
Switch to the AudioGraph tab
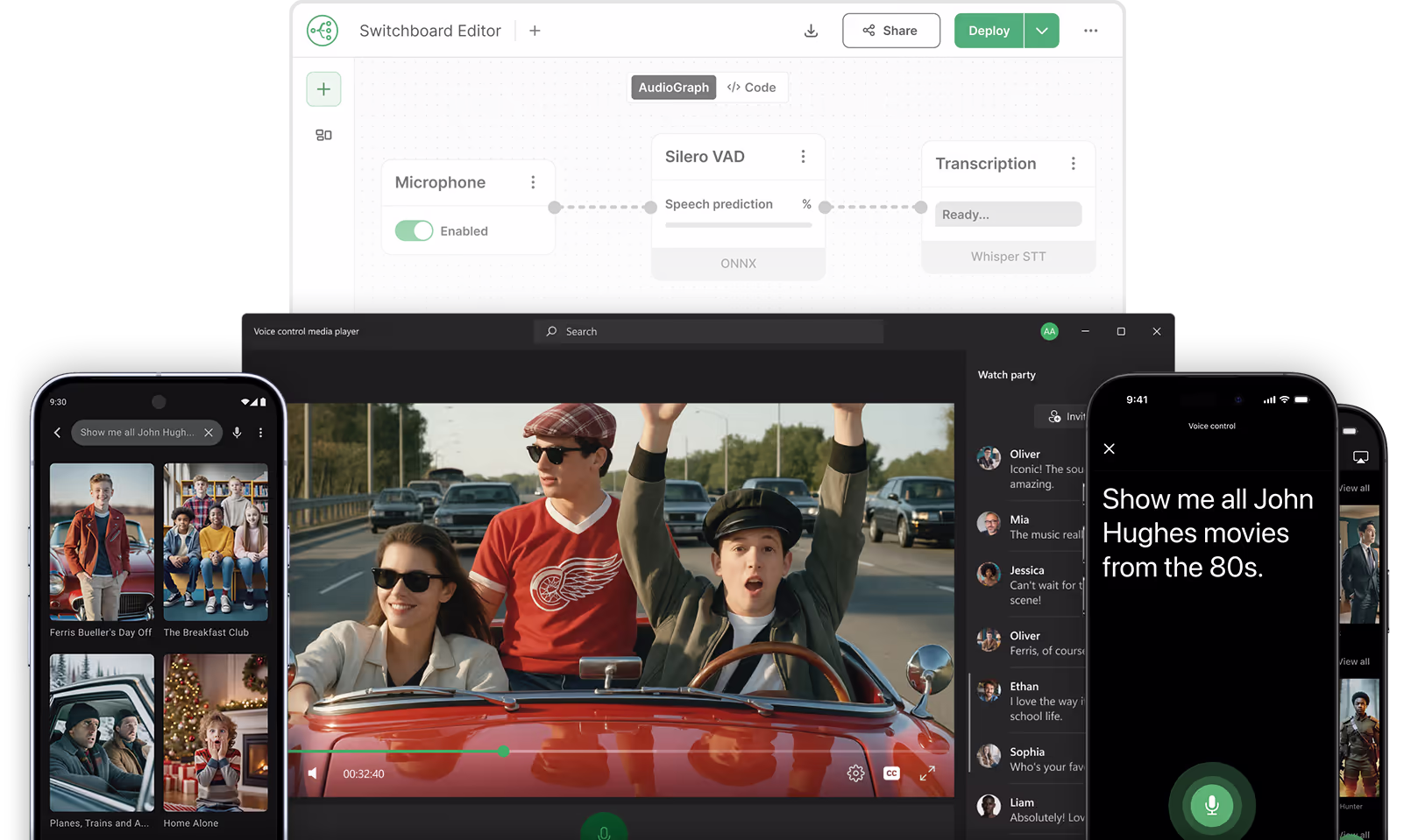[673, 88]
